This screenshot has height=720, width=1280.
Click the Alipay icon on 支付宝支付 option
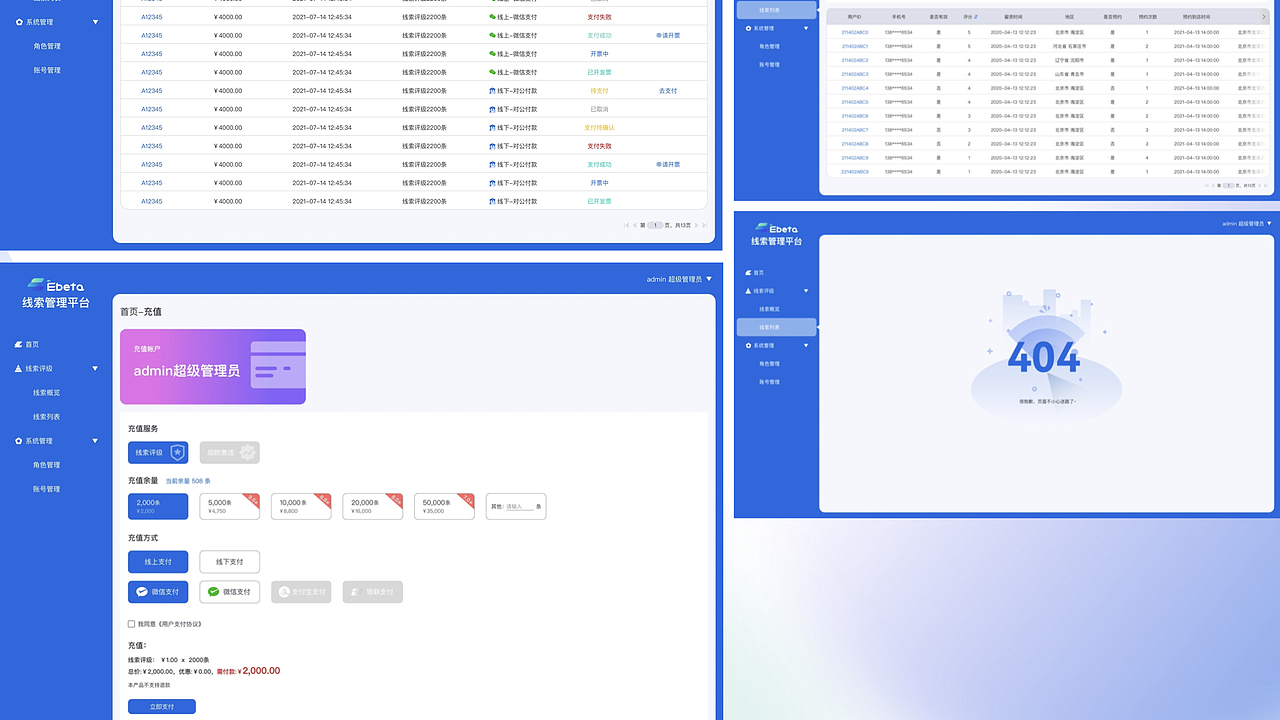point(285,592)
